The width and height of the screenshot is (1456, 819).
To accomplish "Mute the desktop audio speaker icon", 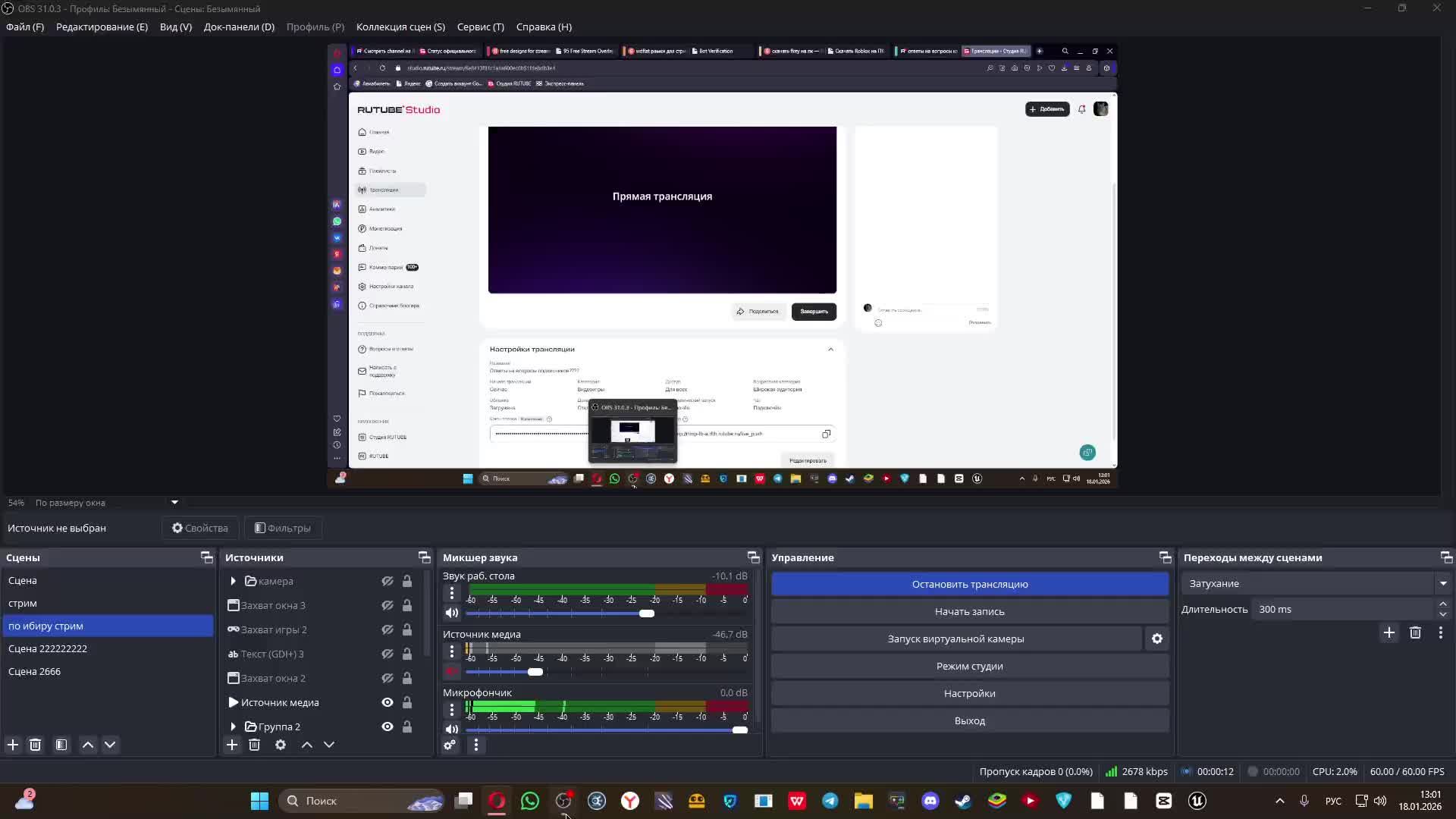I will tap(452, 613).
